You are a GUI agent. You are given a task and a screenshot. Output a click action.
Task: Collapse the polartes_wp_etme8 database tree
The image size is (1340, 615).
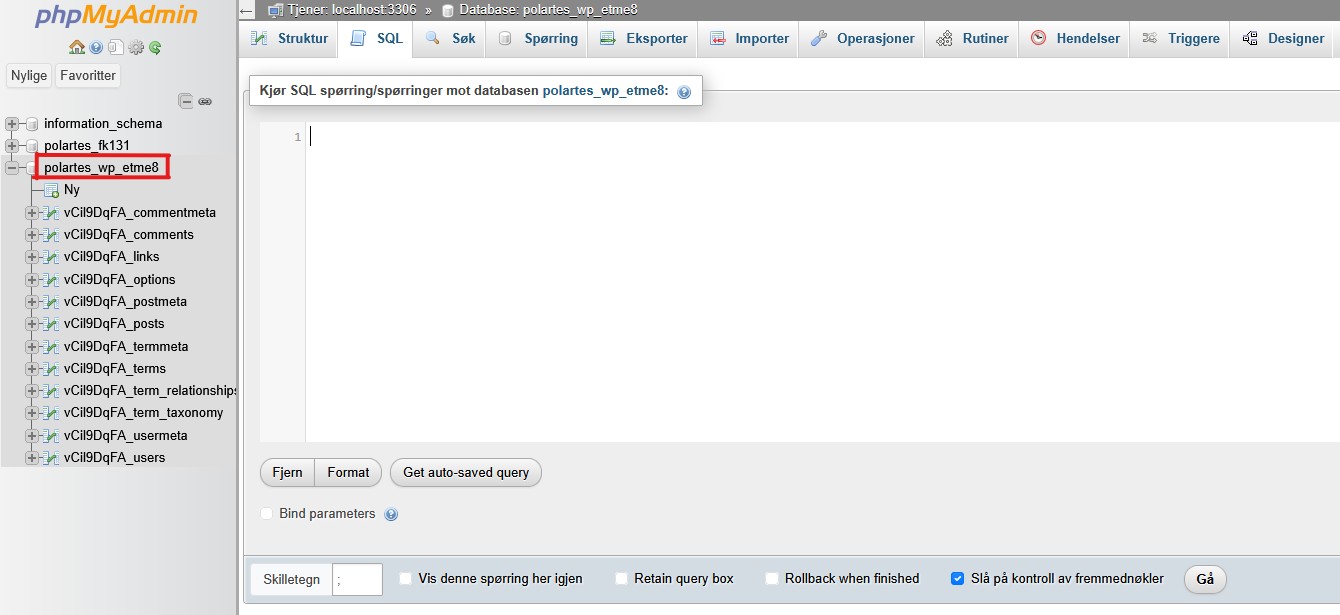point(12,168)
